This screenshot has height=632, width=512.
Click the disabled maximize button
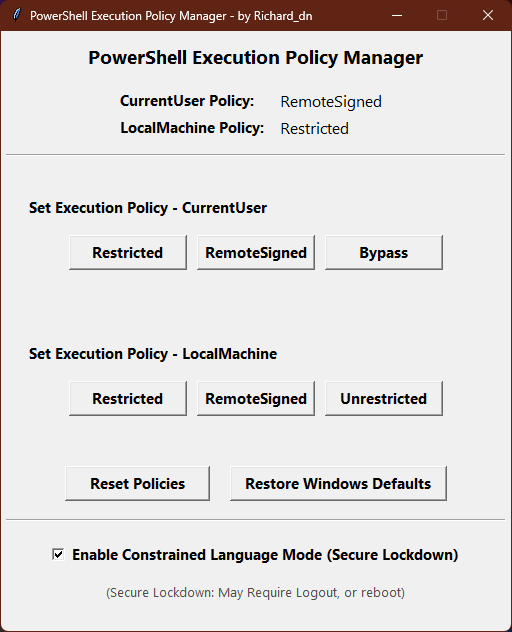pyautogui.click(x=442, y=15)
